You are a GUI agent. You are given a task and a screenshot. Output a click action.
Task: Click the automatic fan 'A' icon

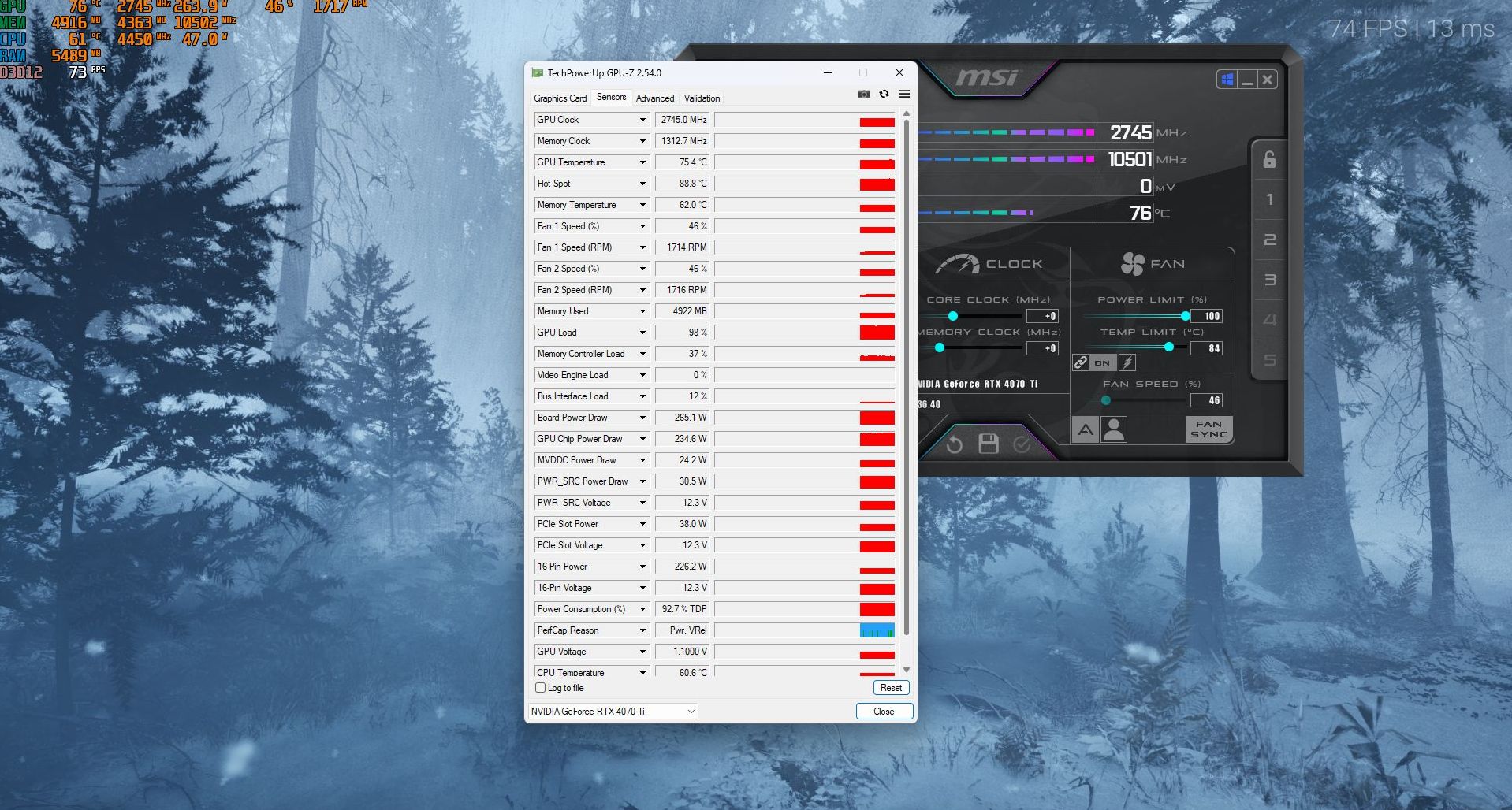pyautogui.click(x=1086, y=429)
